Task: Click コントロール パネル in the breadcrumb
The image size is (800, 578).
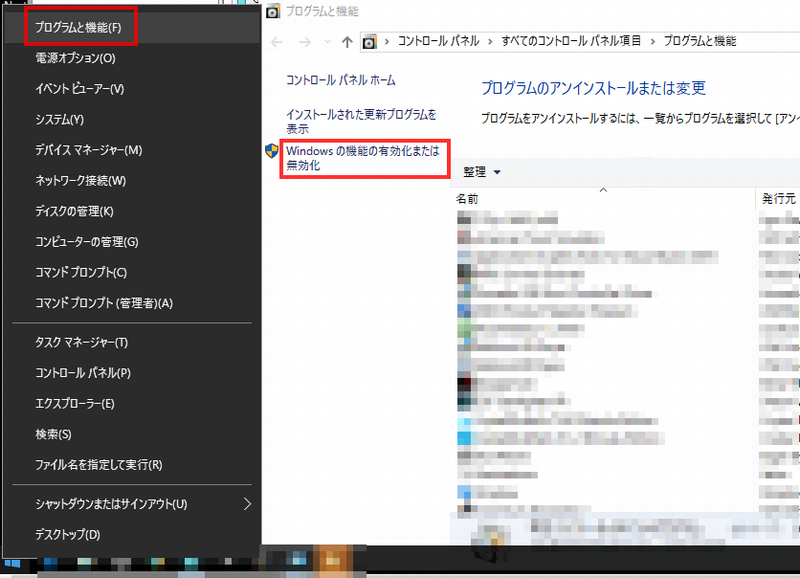Action: pyautogui.click(x=438, y=41)
